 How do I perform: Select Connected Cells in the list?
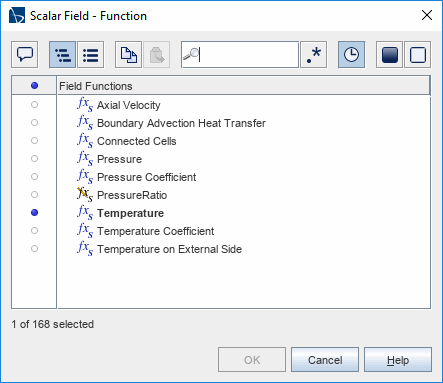click(137, 141)
